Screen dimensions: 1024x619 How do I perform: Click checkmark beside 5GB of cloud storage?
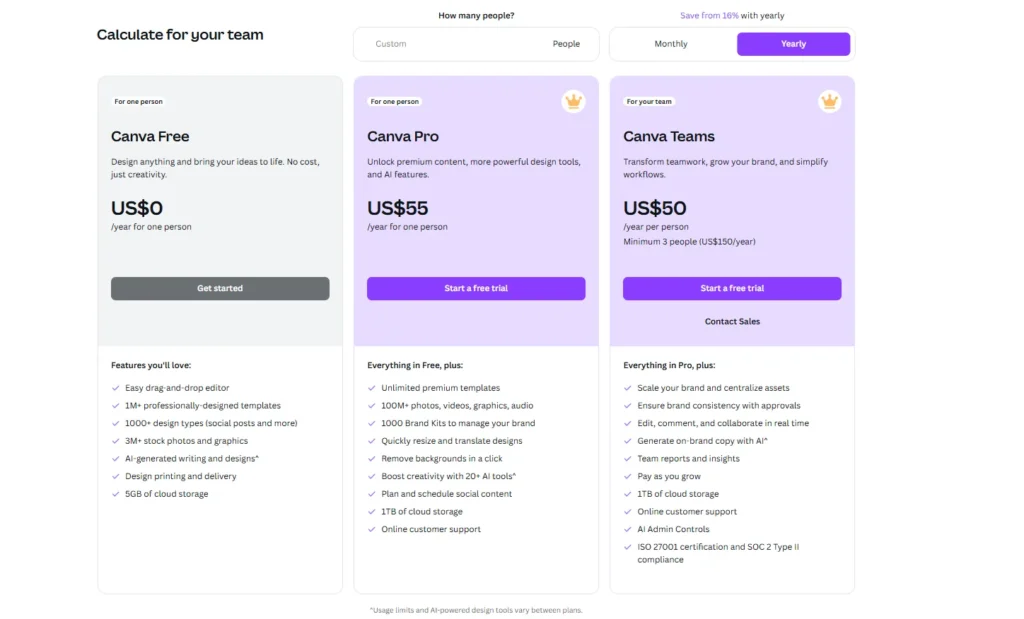coord(116,494)
